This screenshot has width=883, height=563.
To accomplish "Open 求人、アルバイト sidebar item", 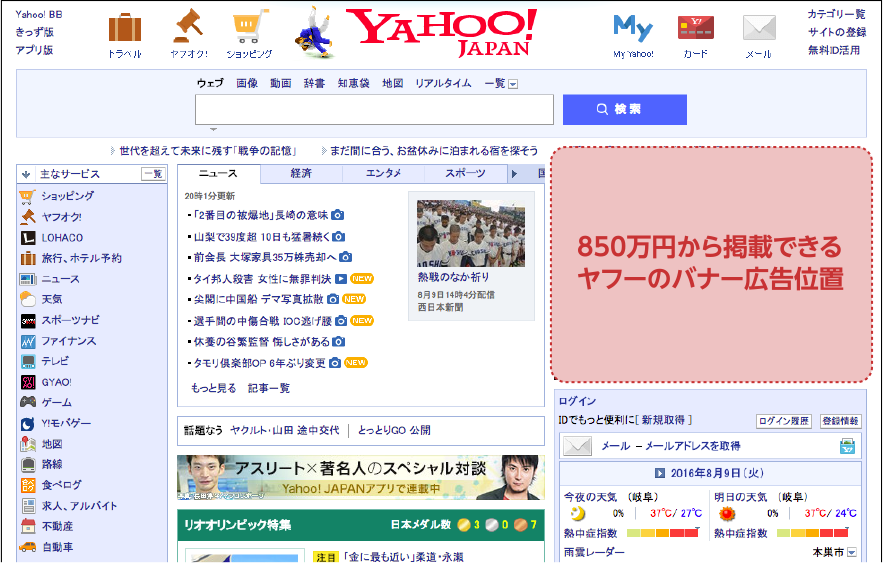I will click(x=79, y=506).
